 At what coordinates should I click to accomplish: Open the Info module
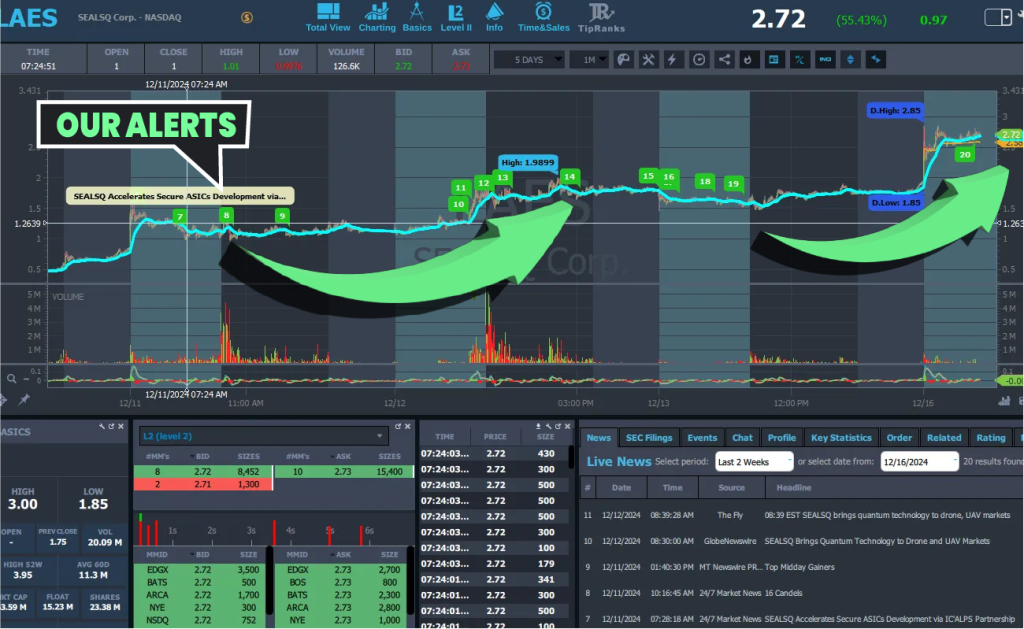(x=494, y=18)
